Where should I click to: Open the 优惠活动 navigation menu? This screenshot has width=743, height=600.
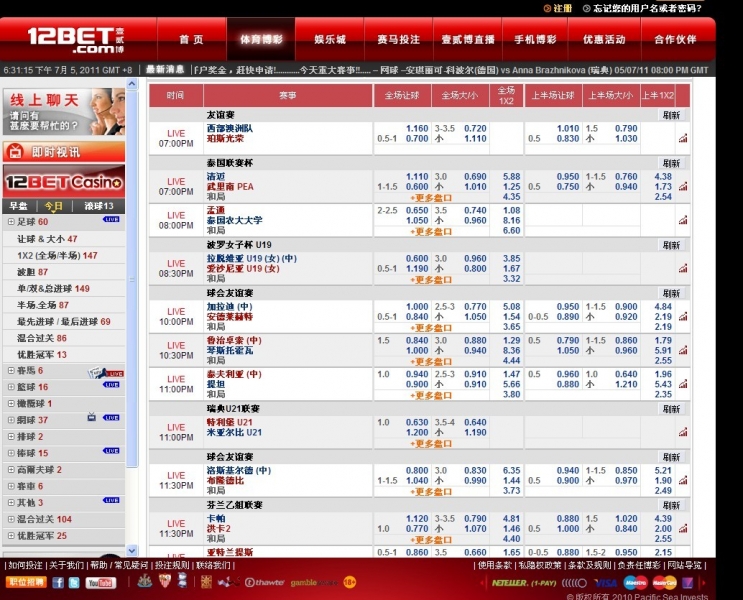point(604,39)
